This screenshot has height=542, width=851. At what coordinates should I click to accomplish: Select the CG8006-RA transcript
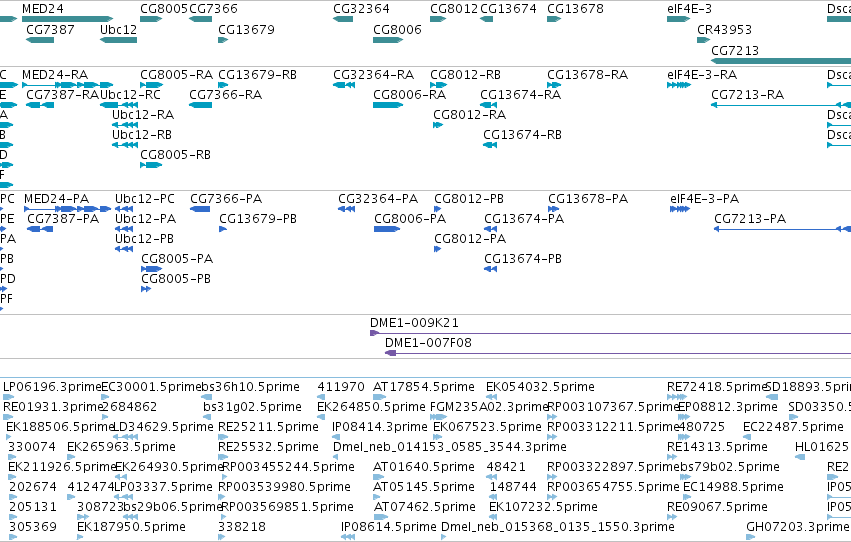[388, 105]
